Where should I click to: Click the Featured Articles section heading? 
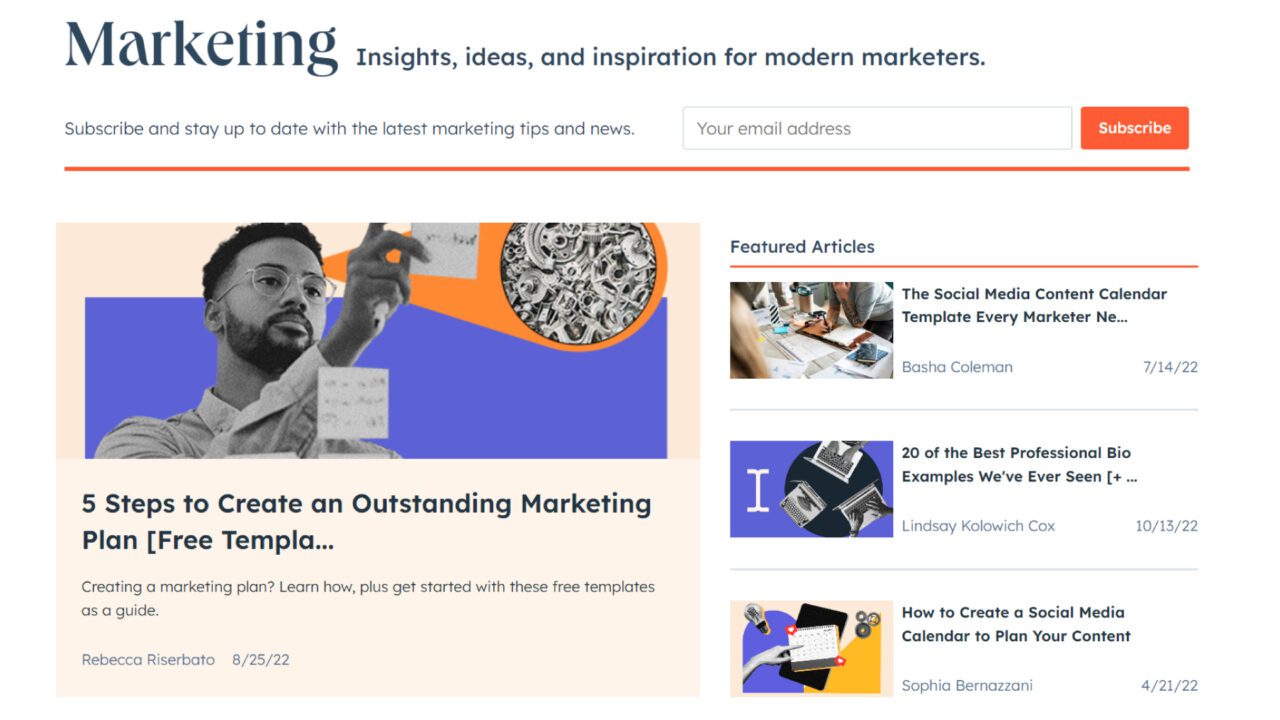click(x=802, y=247)
